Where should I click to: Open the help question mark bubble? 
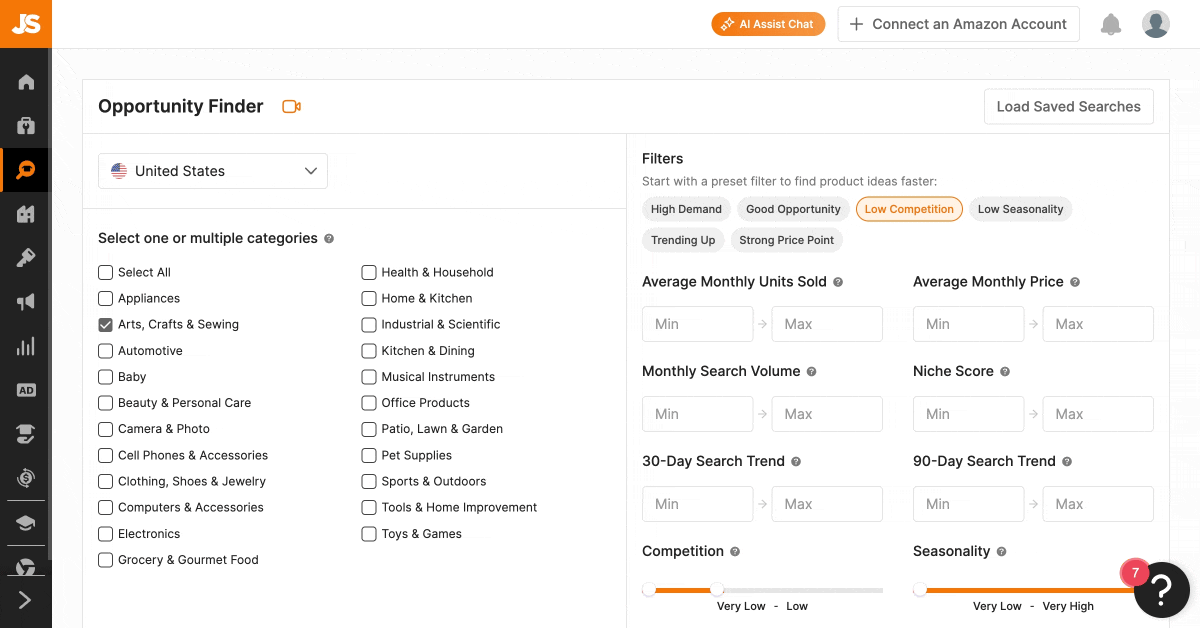click(x=1161, y=590)
